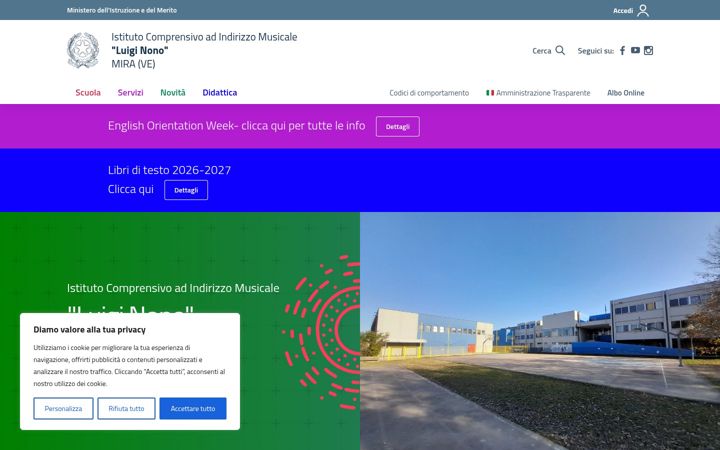Click Accettare tutto cookie button

193,408
